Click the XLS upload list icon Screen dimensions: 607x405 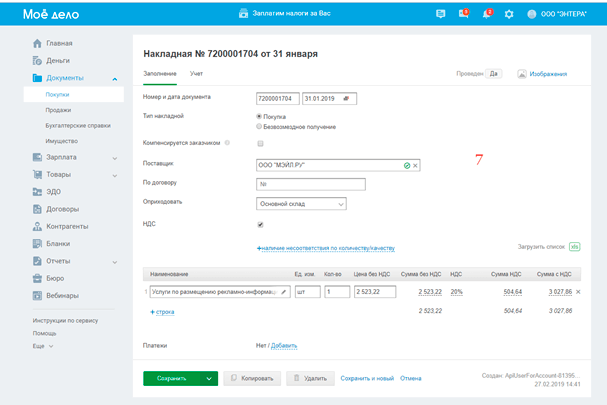point(574,245)
